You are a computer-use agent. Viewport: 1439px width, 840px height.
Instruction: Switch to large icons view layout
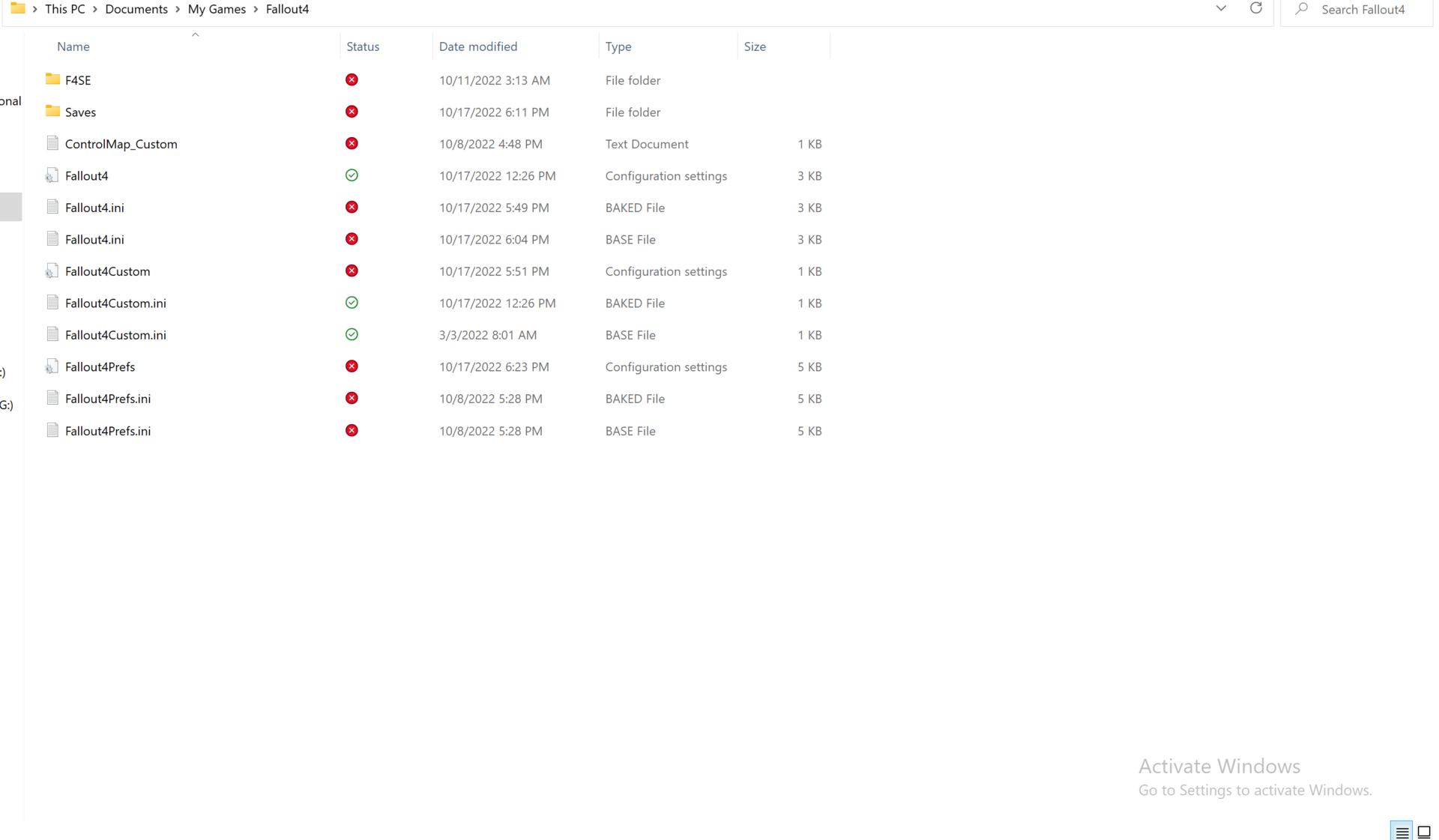click(x=1424, y=832)
